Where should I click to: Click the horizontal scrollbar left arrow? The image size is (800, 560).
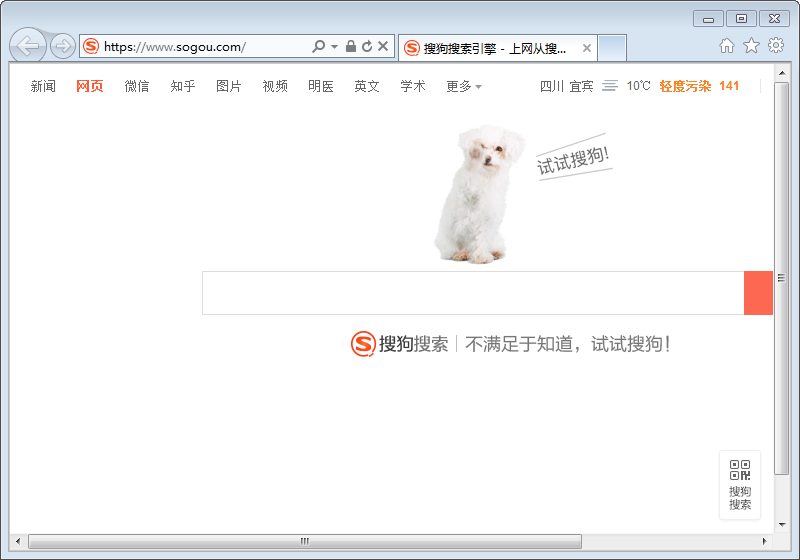[x=18, y=541]
